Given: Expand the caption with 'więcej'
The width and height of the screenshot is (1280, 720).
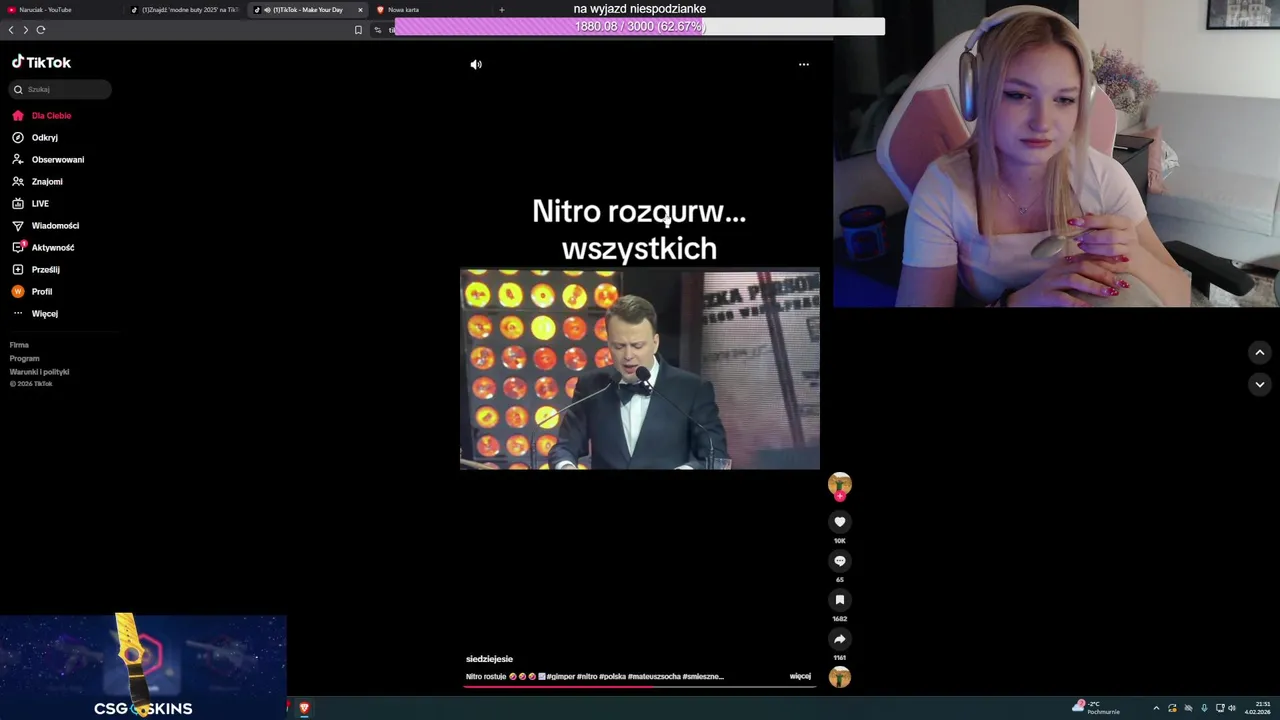Looking at the screenshot, I should click(x=800, y=676).
